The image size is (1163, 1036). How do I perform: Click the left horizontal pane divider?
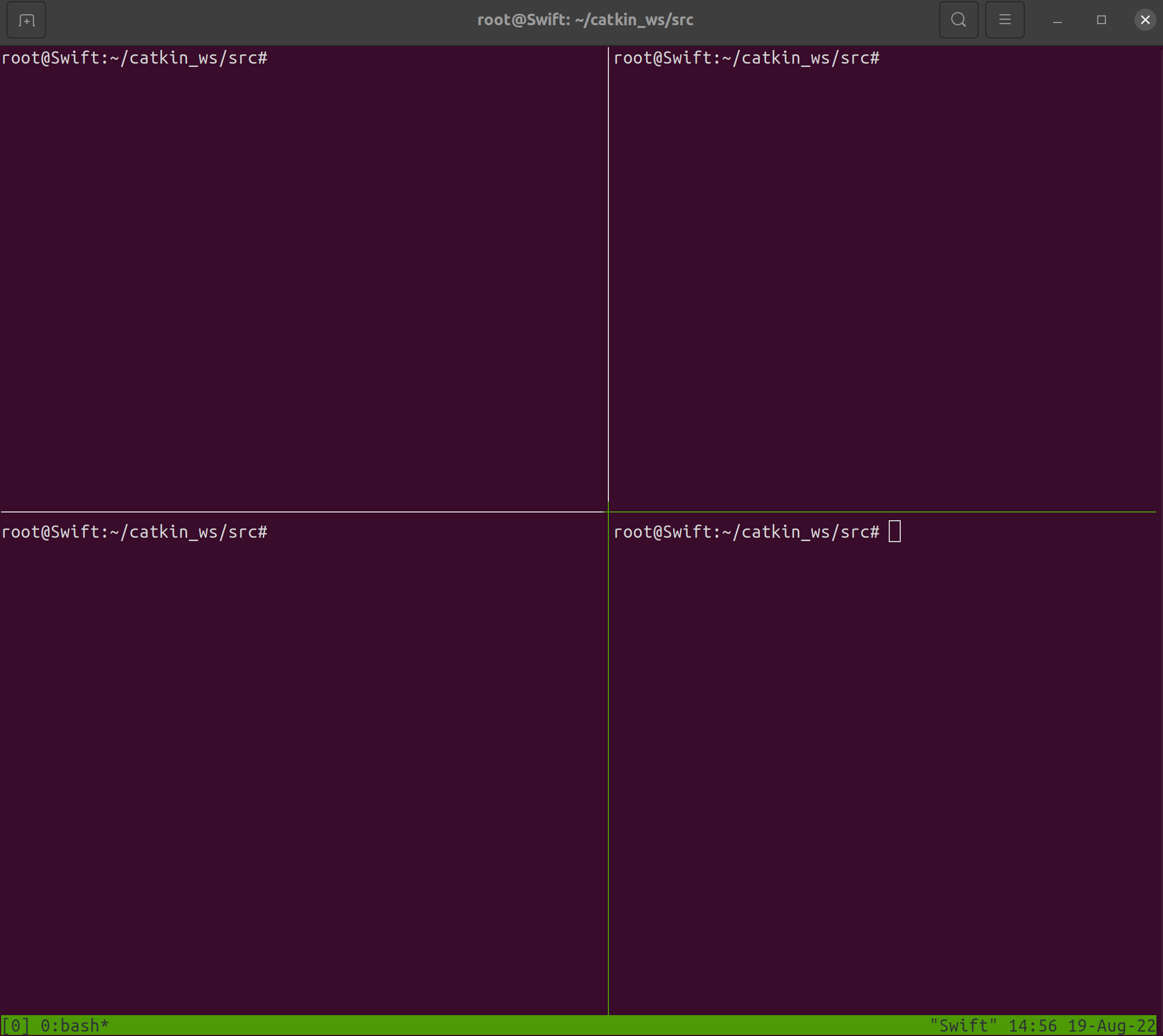[302, 512]
